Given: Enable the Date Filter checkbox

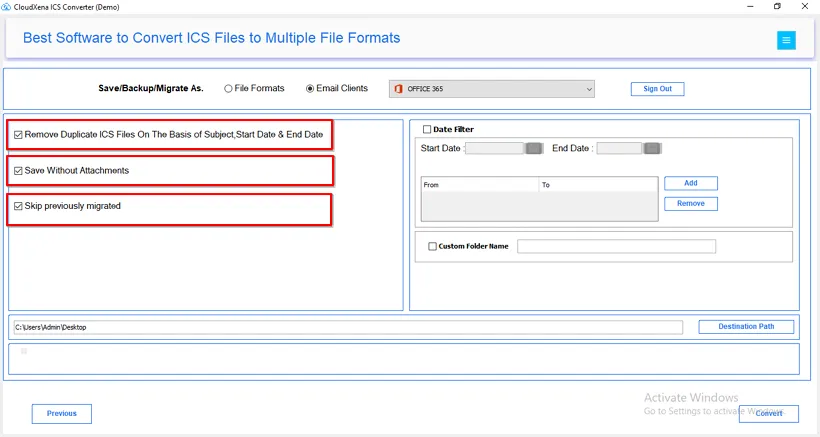Looking at the screenshot, I should 427,129.
